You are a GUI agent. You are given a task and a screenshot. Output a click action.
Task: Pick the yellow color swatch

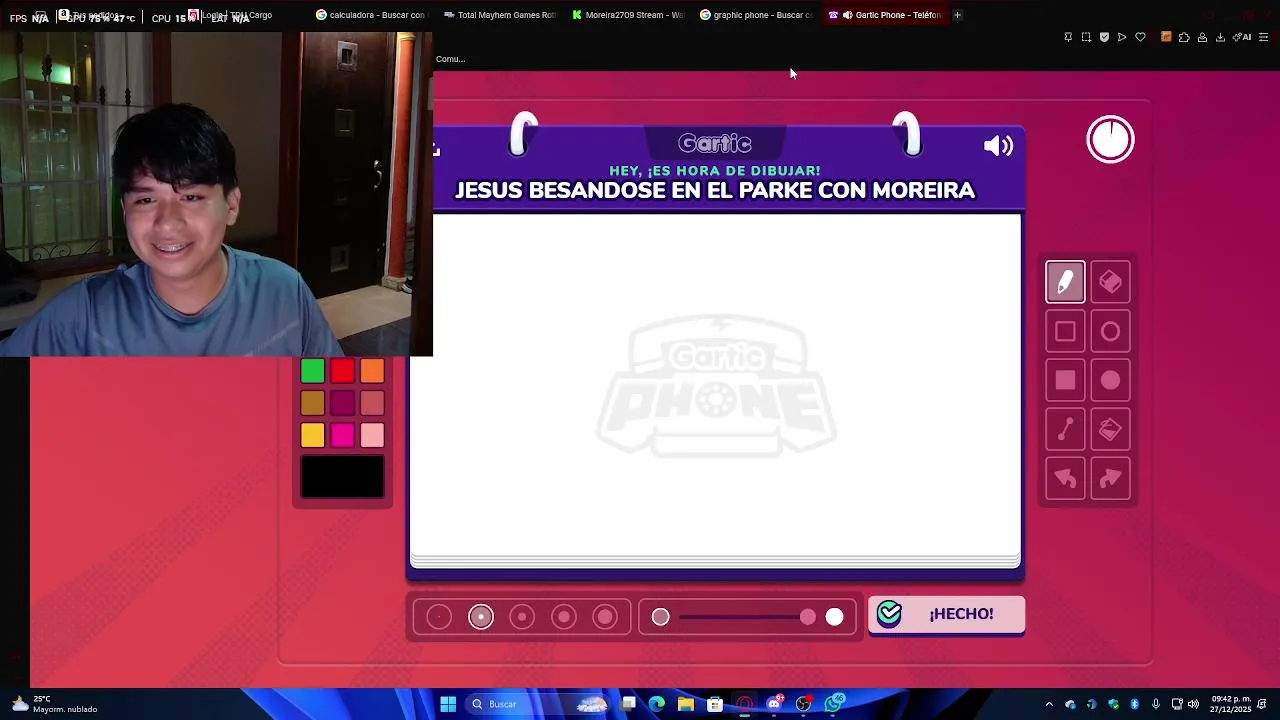[x=312, y=435]
